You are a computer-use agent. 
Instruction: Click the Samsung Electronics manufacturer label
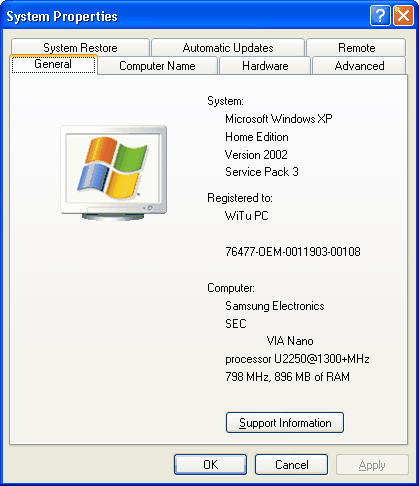[275, 306]
